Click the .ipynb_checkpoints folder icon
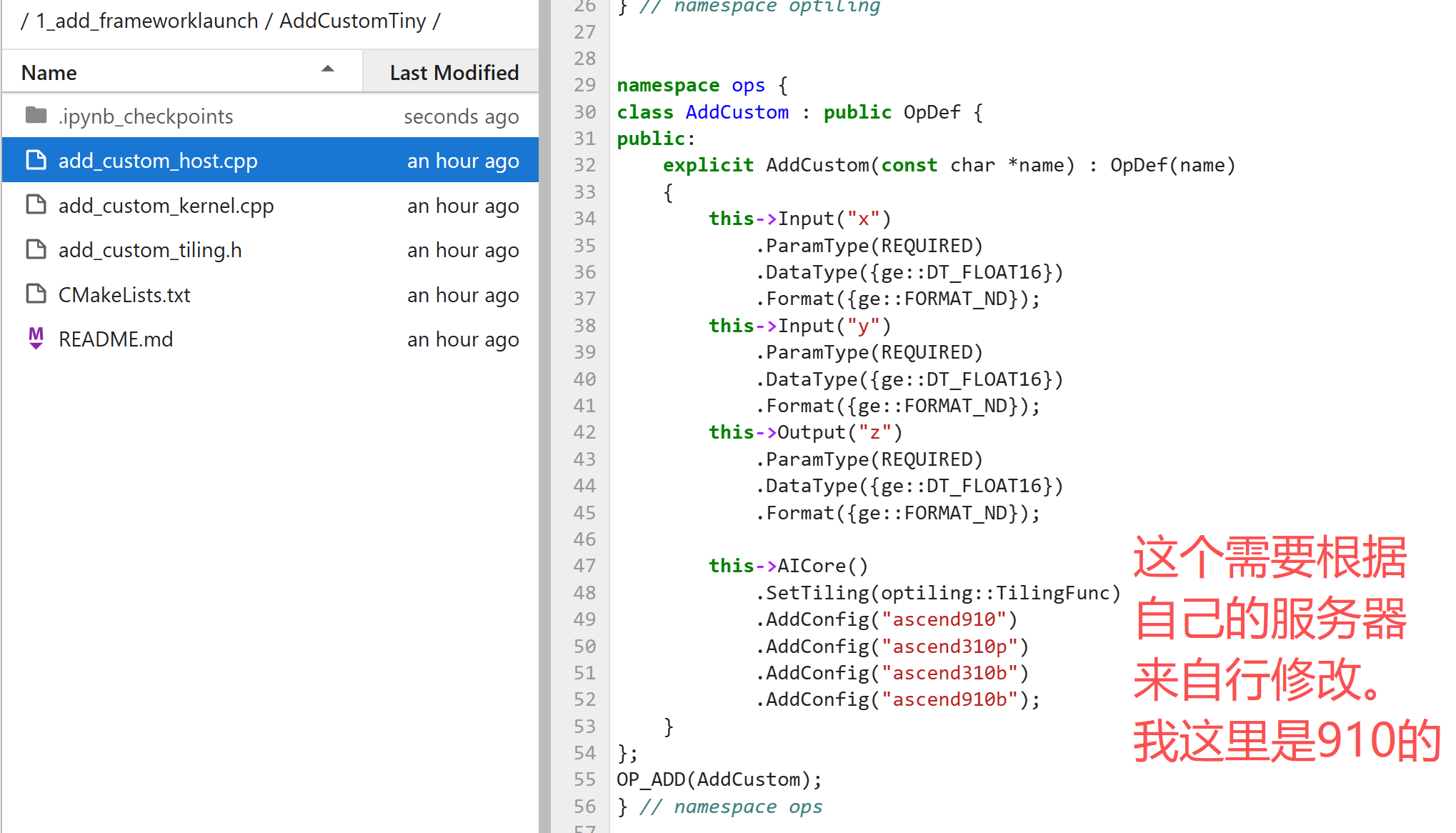 pyautogui.click(x=36, y=115)
